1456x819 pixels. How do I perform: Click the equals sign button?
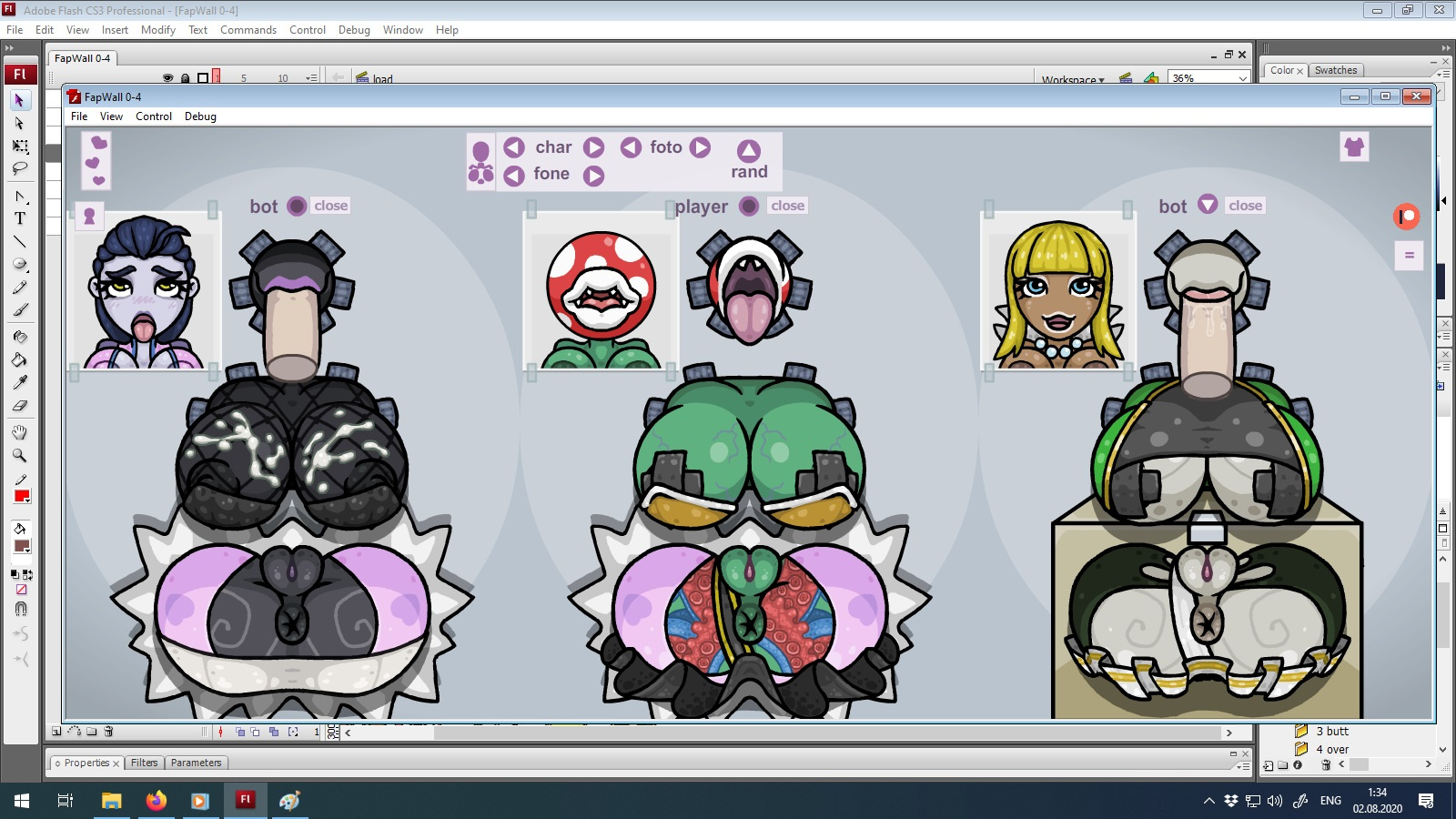pyautogui.click(x=1409, y=256)
